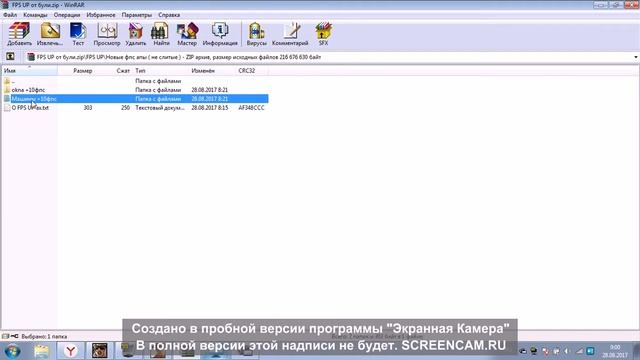Screen dimensions: 640x360
Task: Launch the Мастер (Wizard) tool
Action: coord(187,34)
